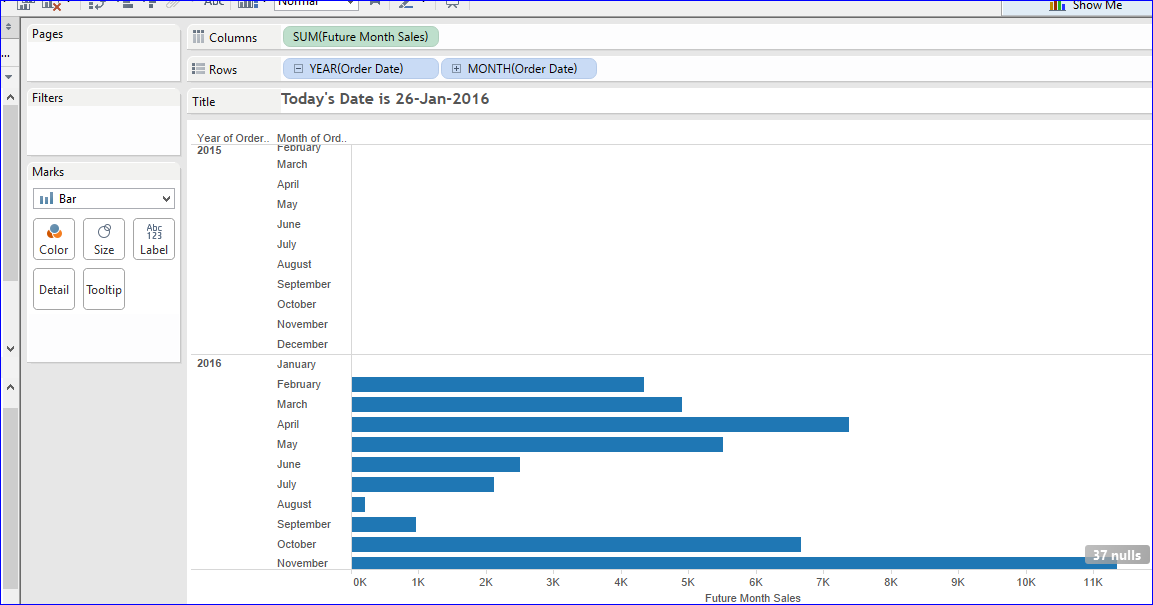Sort the data ascending from the toolbar
This screenshot has width=1153, height=605.
pos(127,5)
